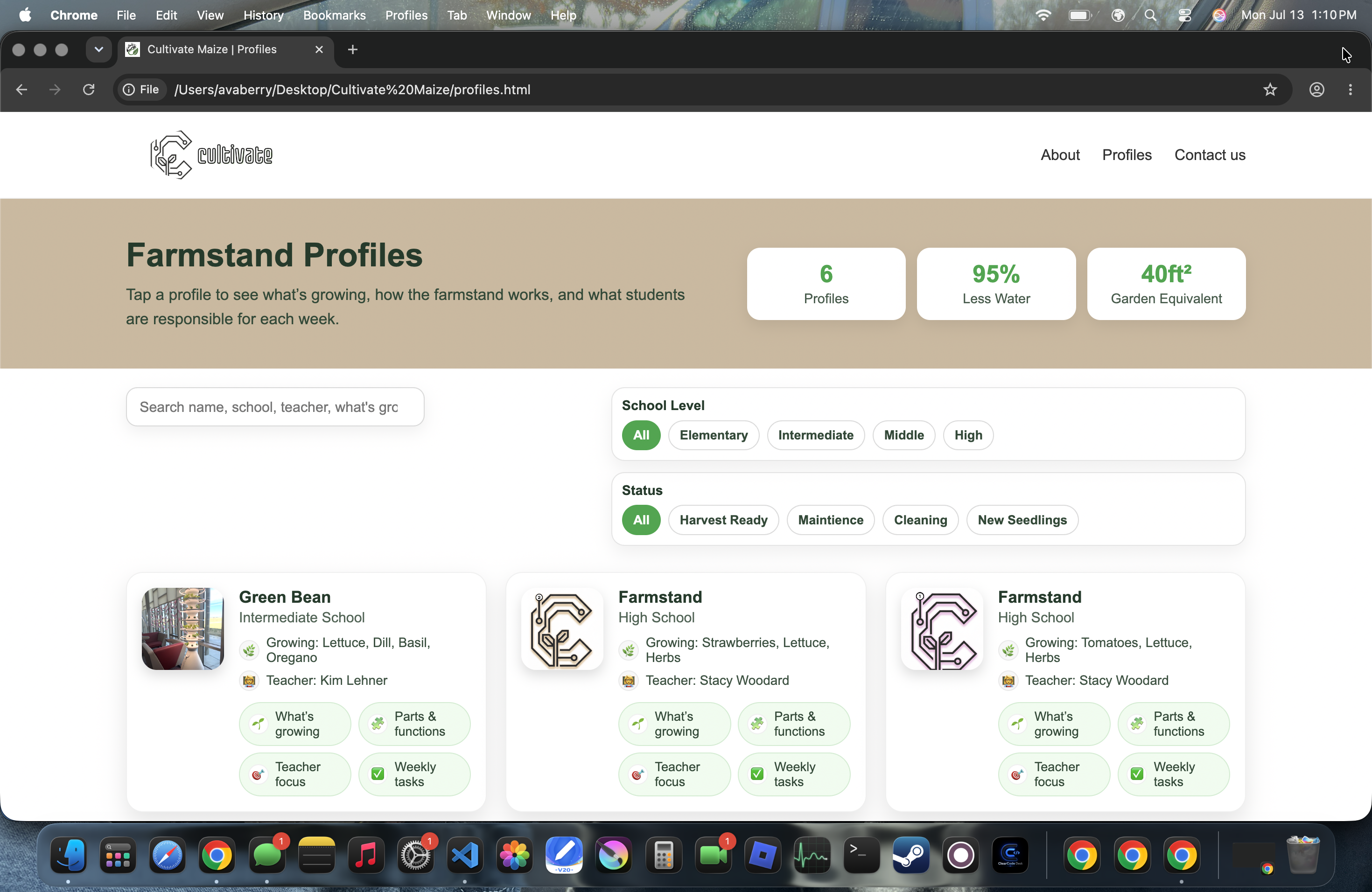Click the 95% Less Water stat card

point(995,284)
